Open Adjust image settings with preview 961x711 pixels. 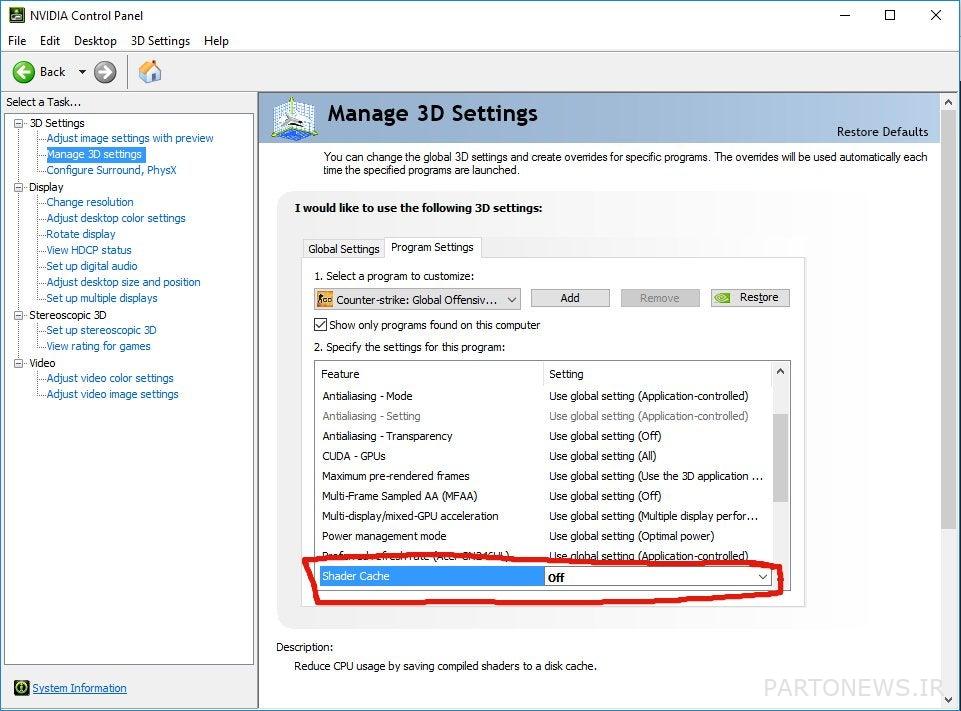point(130,139)
